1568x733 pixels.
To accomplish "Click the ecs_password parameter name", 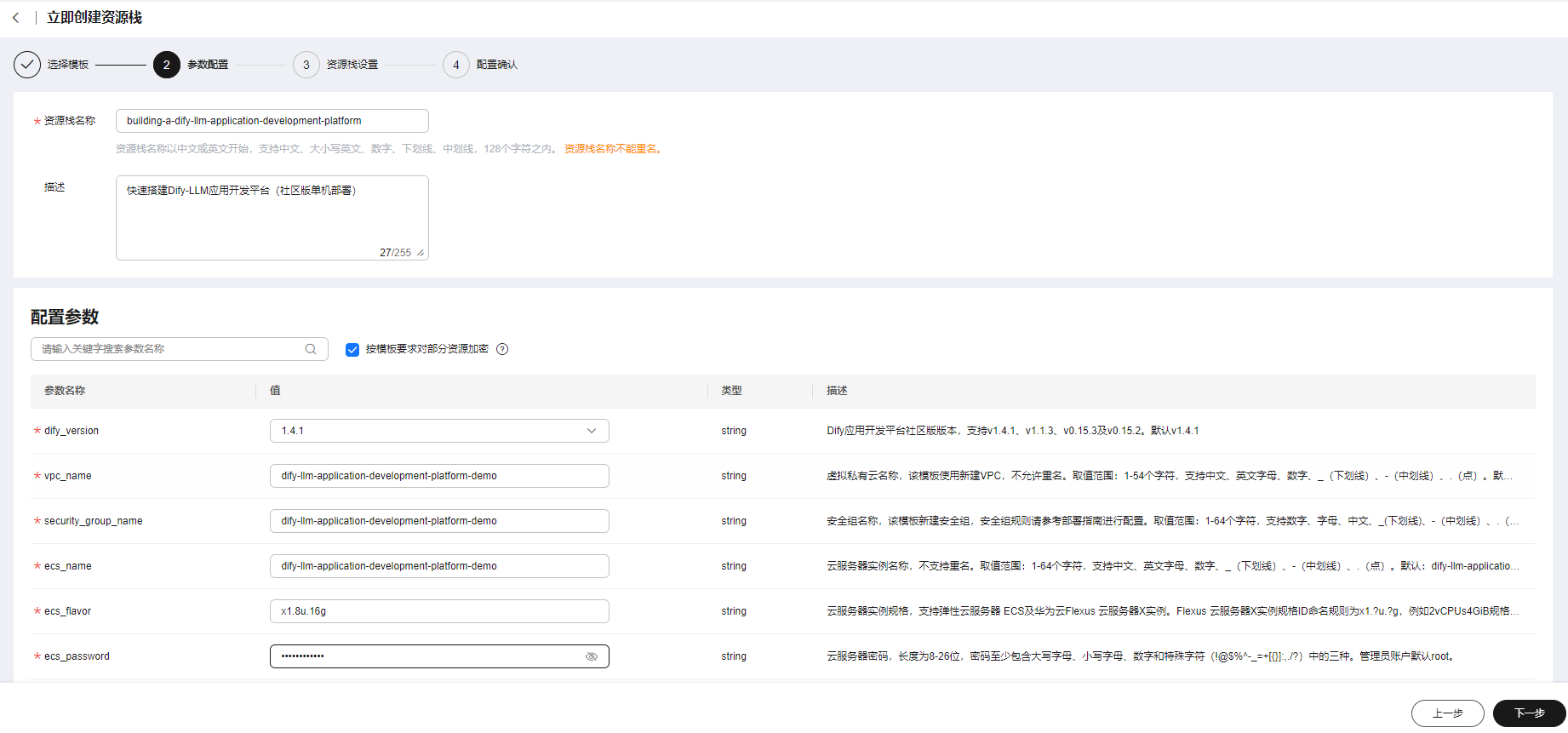I will coord(77,656).
